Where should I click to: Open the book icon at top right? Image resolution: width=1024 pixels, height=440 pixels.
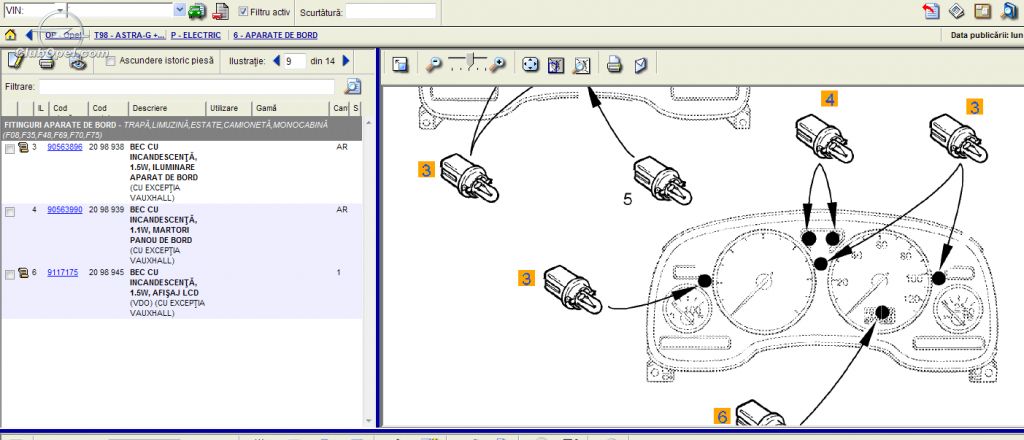pyautogui.click(x=957, y=10)
